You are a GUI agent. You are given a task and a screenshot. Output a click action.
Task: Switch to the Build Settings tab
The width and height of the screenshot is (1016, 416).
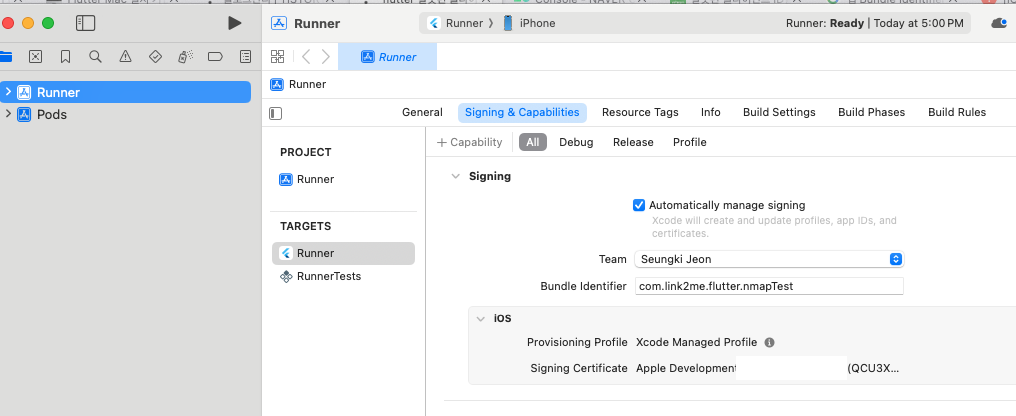(x=779, y=112)
